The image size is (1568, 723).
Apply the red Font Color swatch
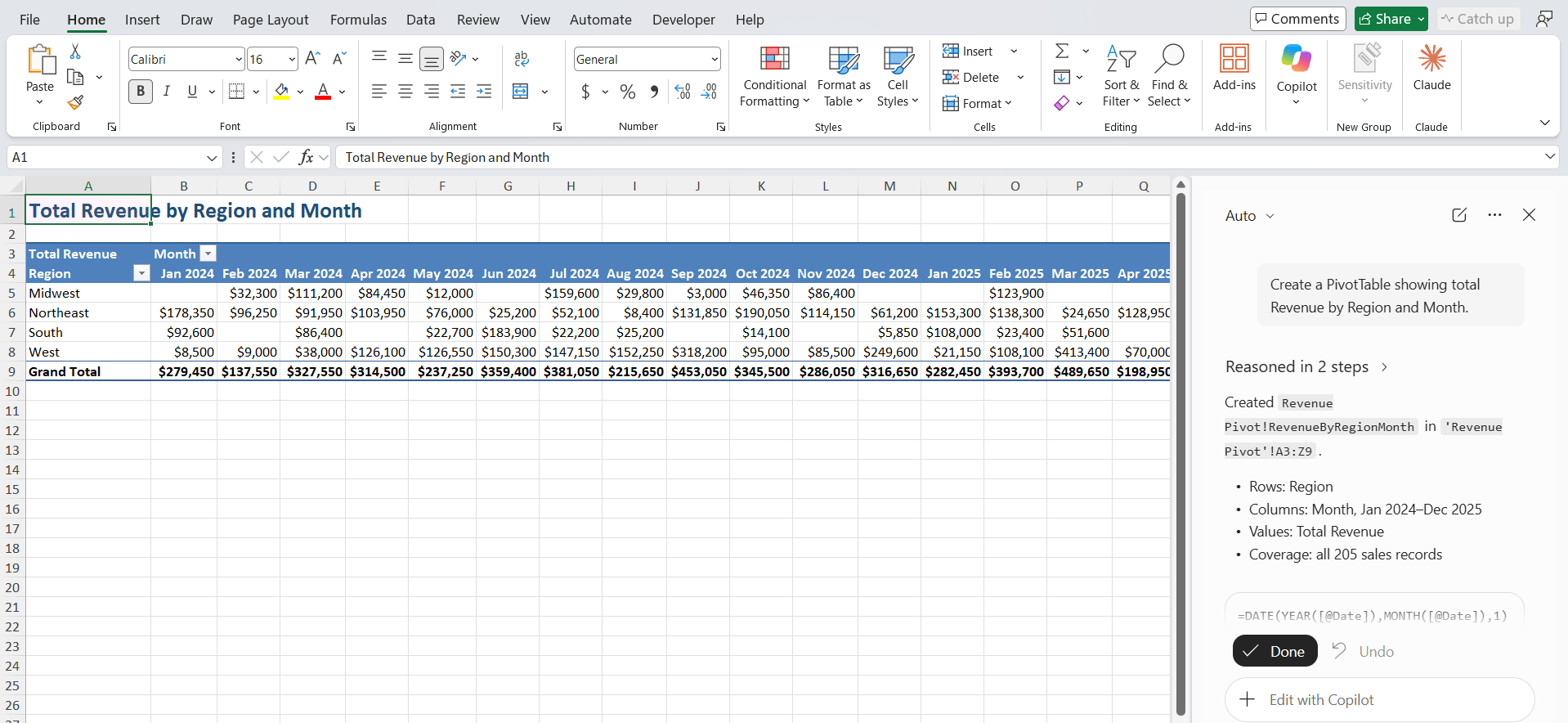click(x=323, y=92)
